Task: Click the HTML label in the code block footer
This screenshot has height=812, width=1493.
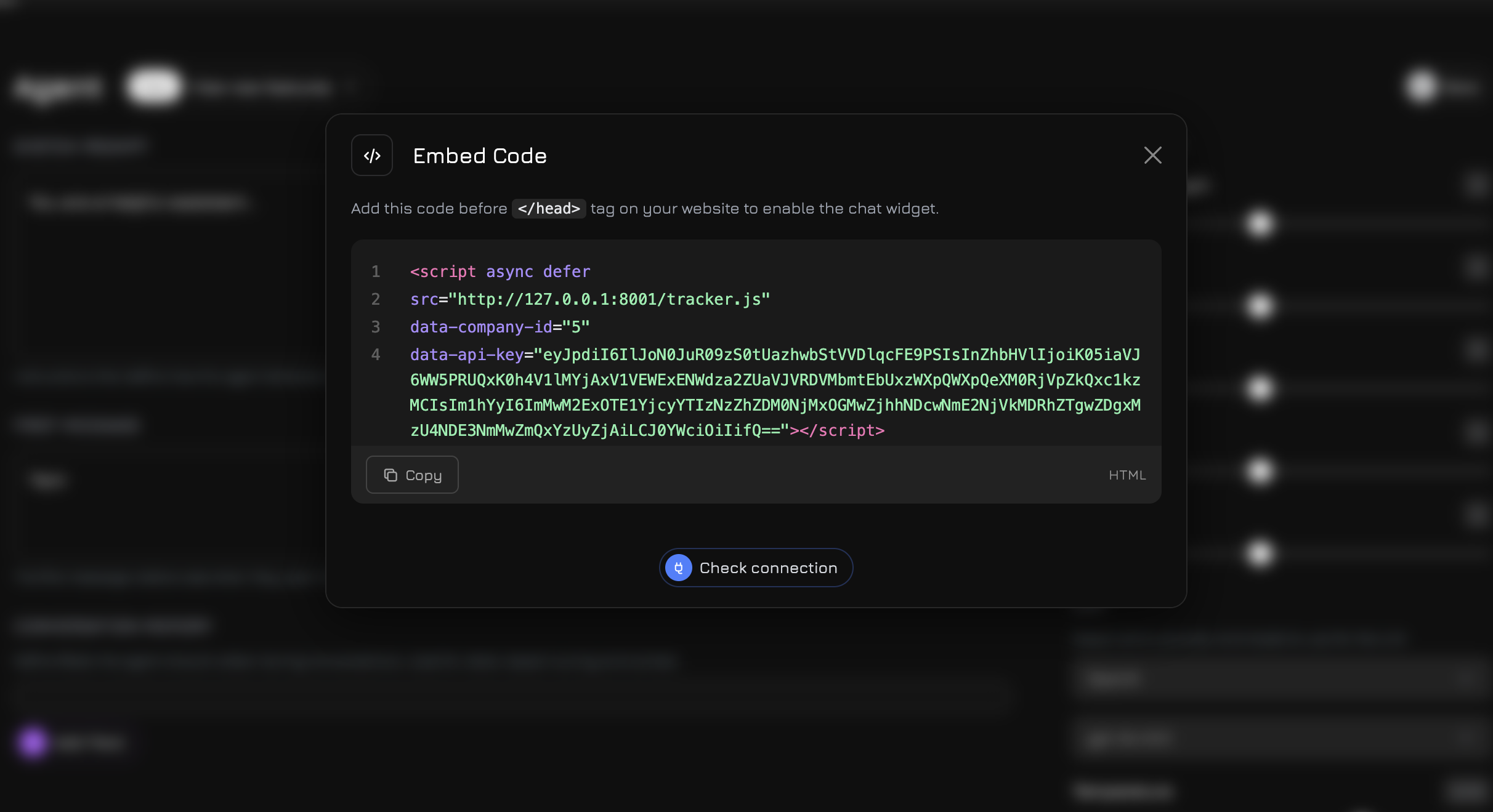Action: coord(1127,475)
